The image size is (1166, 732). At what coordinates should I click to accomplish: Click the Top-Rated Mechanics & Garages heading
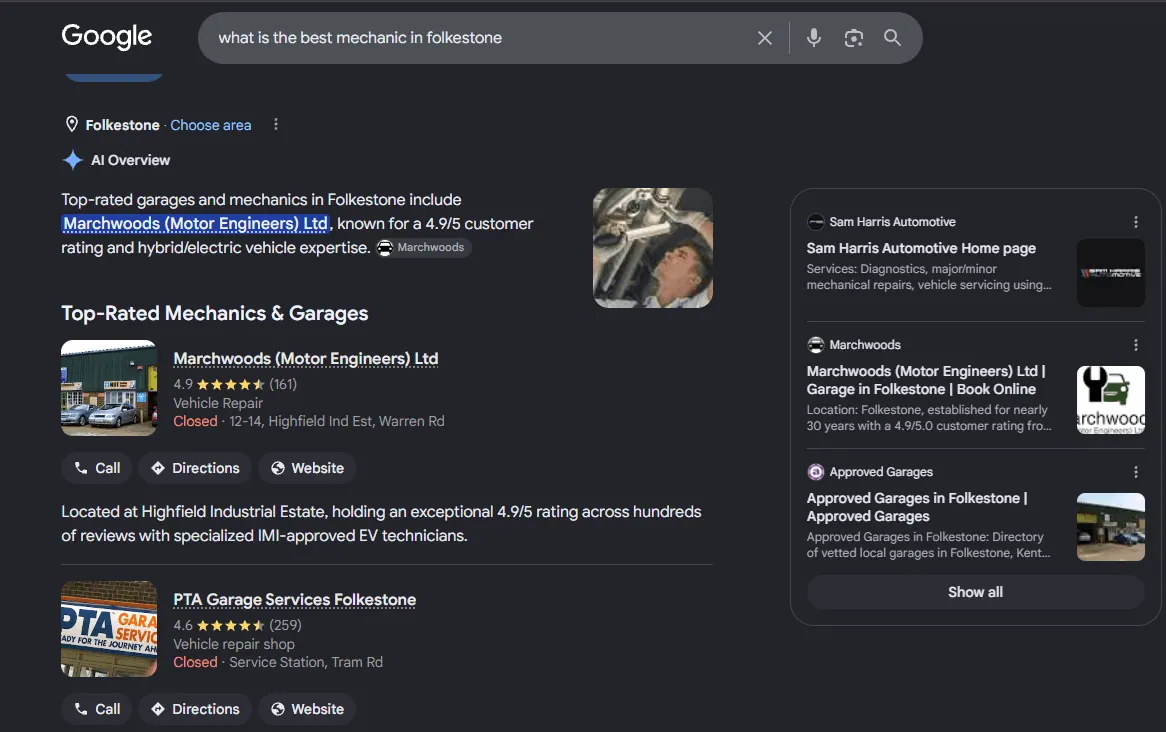pyautogui.click(x=214, y=313)
